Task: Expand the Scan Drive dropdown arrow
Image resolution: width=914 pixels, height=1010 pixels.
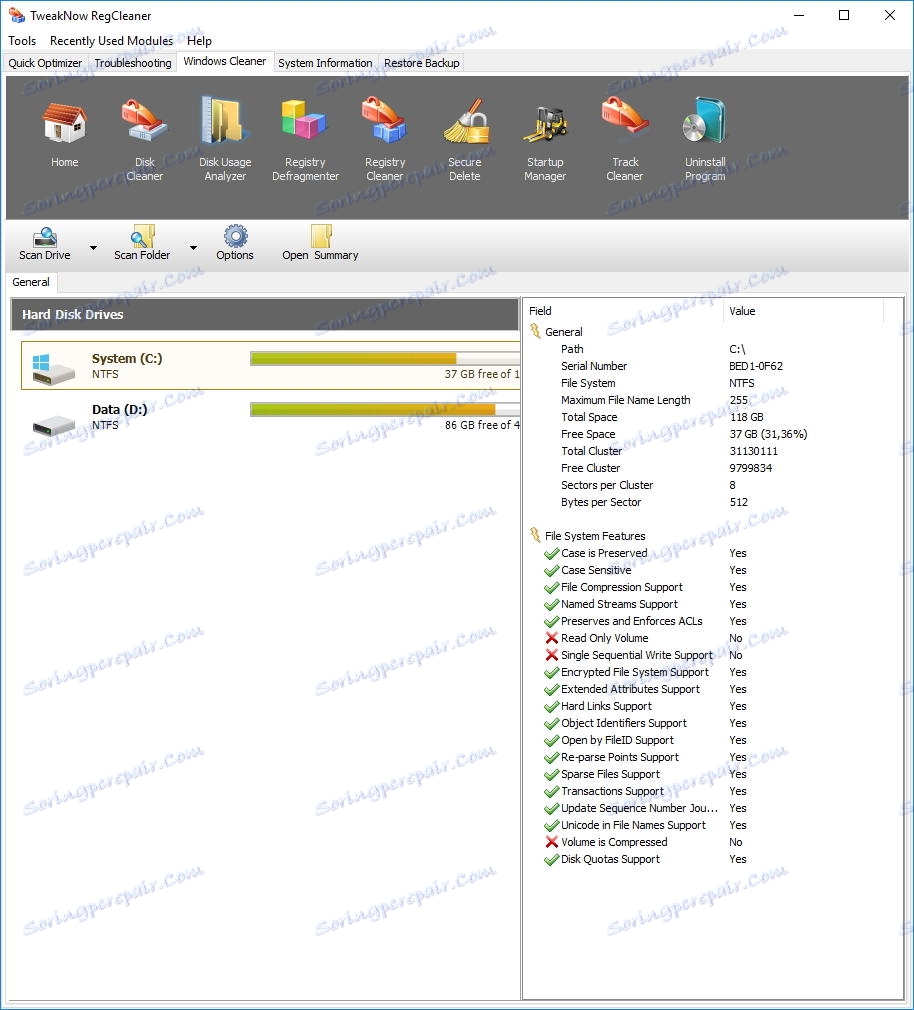Action: click(93, 248)
